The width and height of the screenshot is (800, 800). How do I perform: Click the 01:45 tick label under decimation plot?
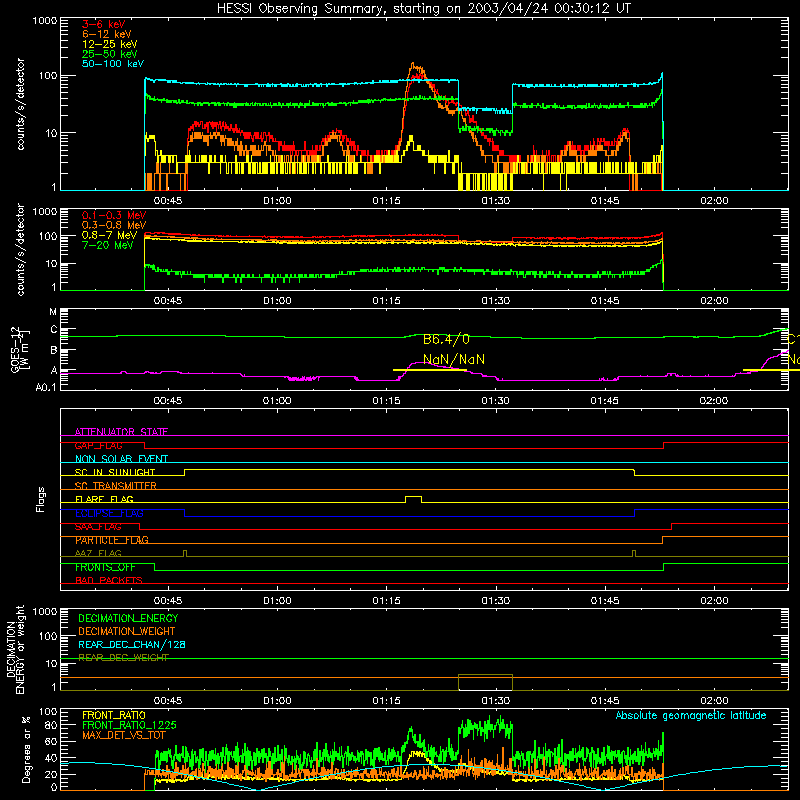(605, 701)
